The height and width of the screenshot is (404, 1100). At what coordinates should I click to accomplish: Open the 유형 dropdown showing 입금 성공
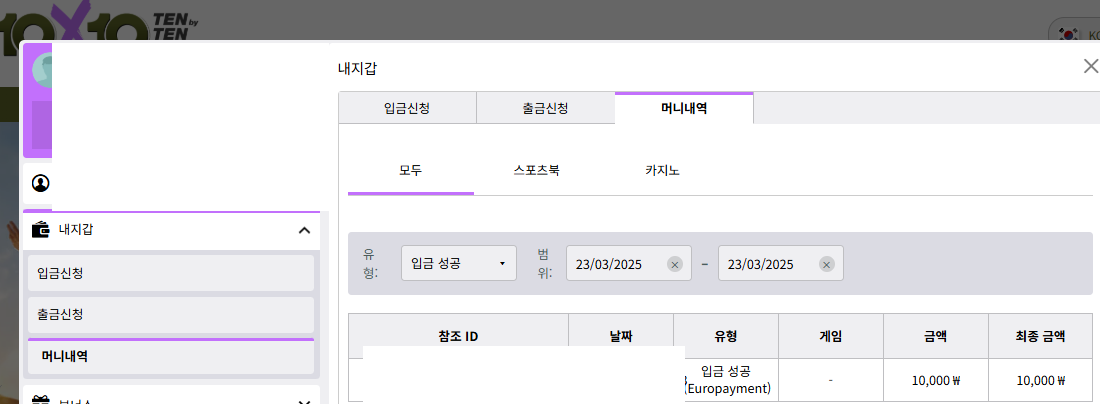[x=458, y=264]
